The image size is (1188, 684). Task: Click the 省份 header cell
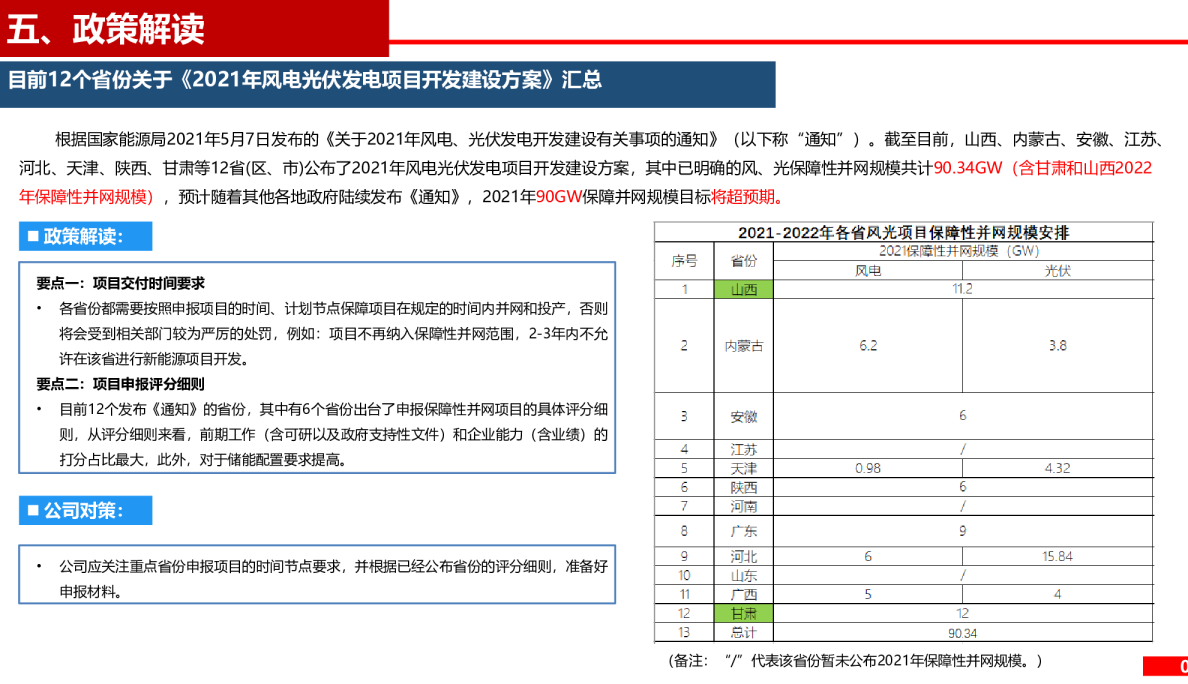(x=743, y=260)
